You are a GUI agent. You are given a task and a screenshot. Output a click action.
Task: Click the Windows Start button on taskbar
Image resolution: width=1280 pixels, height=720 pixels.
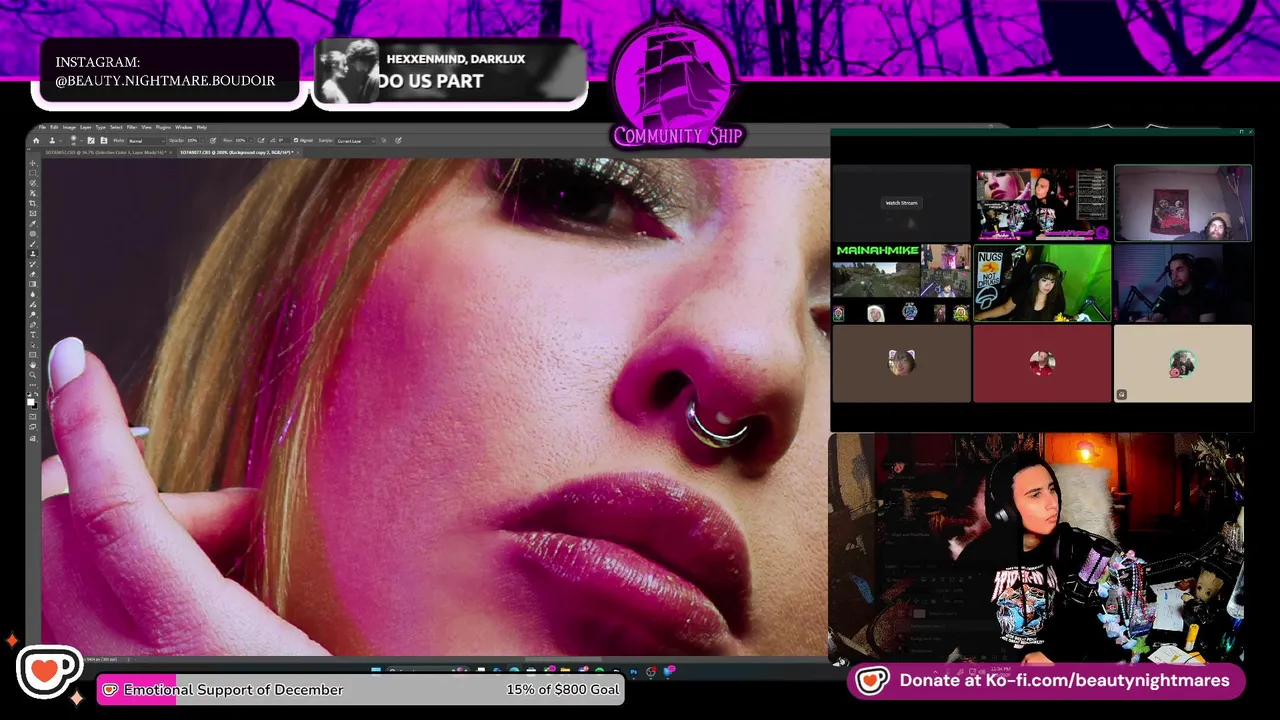(x=376, y=670)
